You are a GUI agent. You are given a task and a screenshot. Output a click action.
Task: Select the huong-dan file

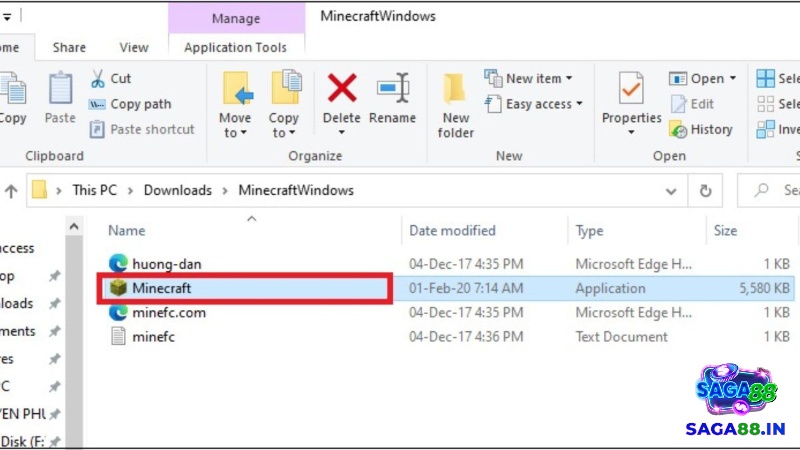167,264
